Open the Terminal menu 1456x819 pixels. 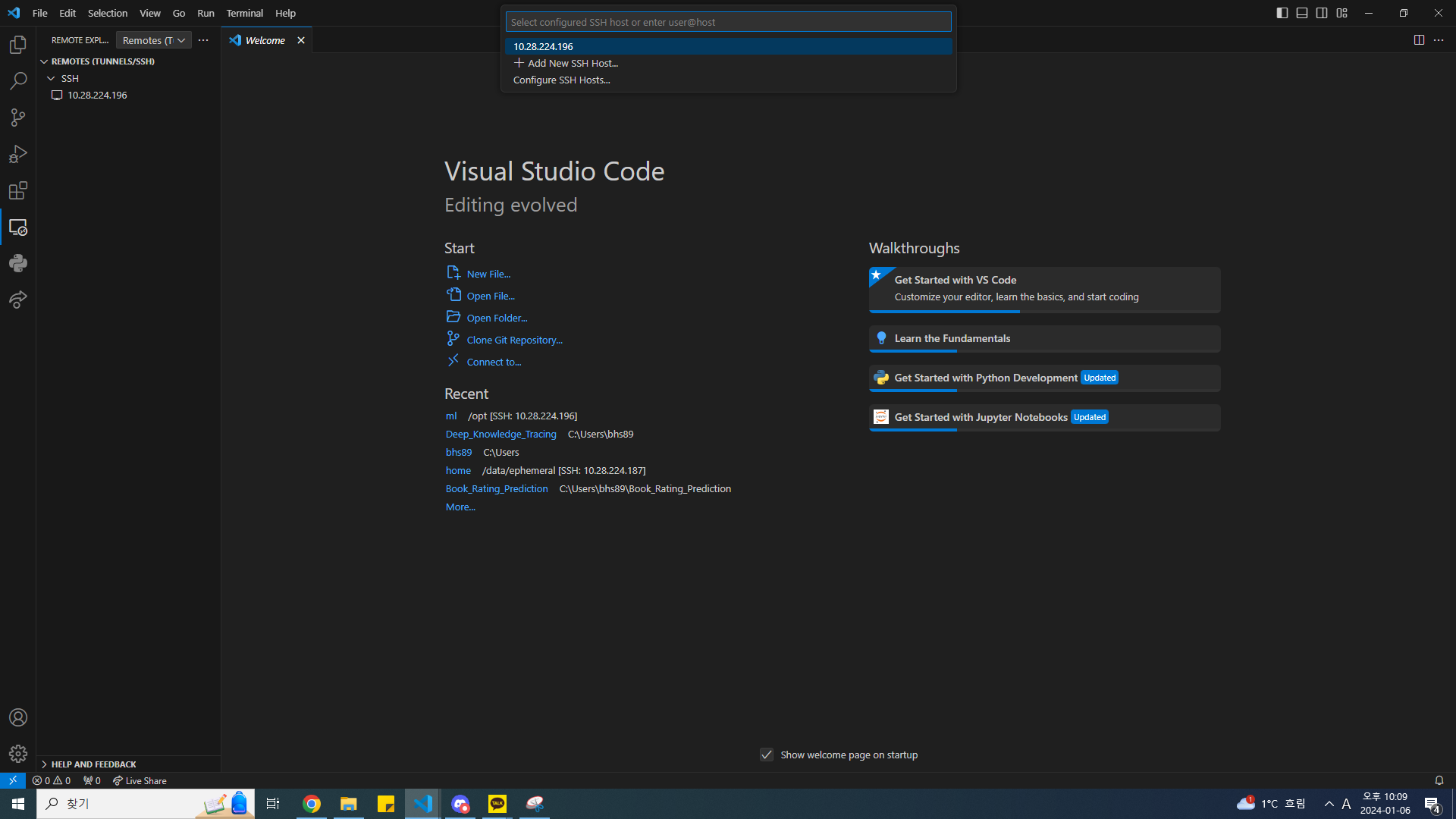tap(244, 13)
